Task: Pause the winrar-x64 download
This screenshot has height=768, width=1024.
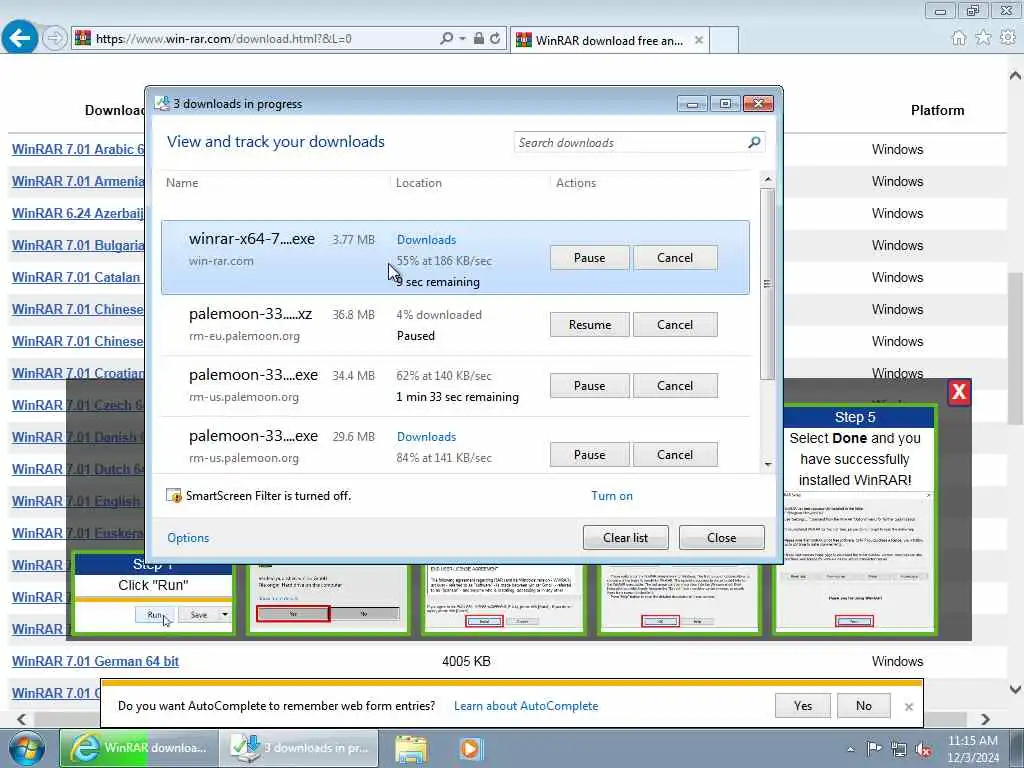Action: [x=589, y=257]
